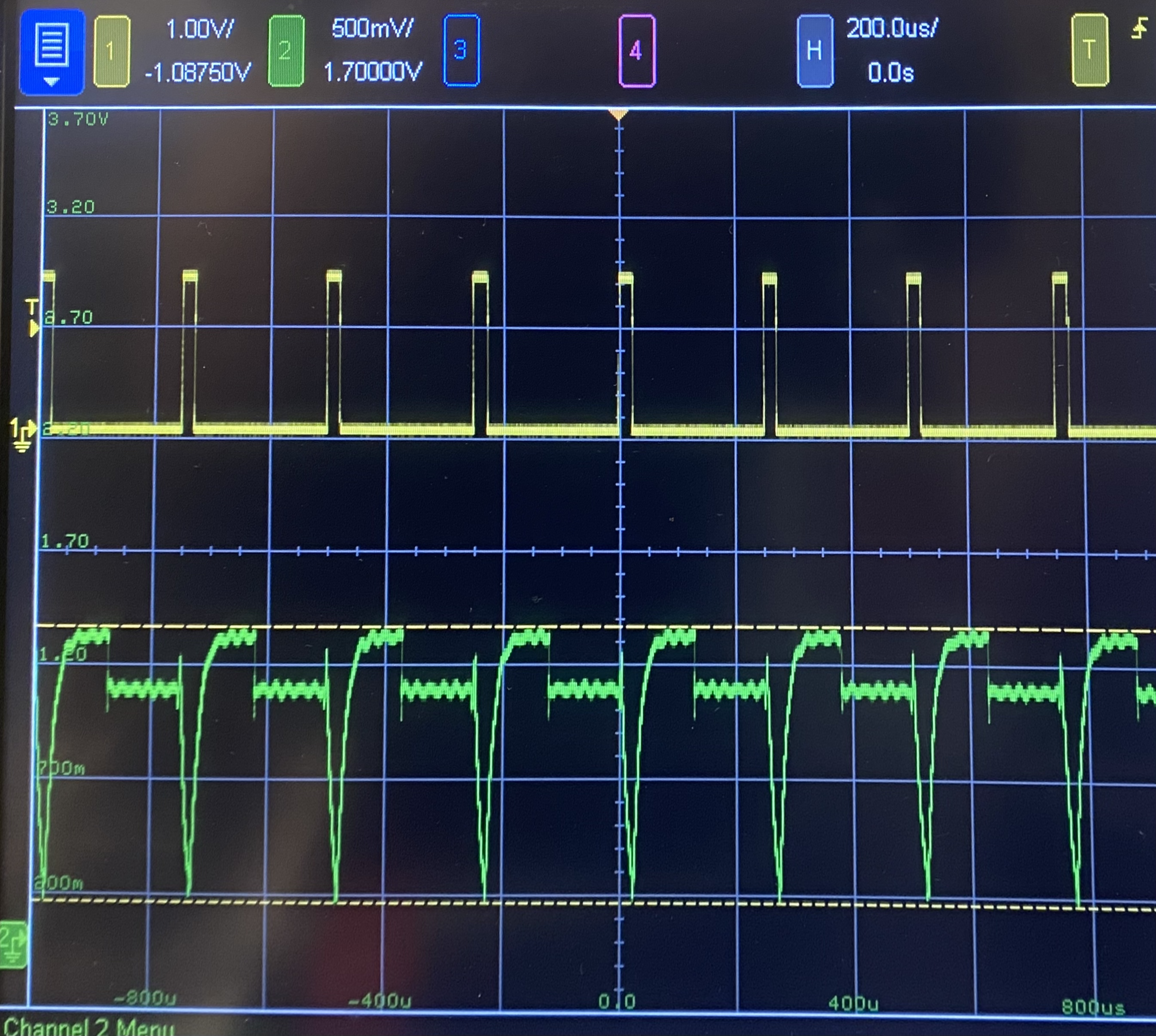Tap channel 1 scale 1.00V/
Screen dimensions: 1156x1036
(x=200, y=29)
